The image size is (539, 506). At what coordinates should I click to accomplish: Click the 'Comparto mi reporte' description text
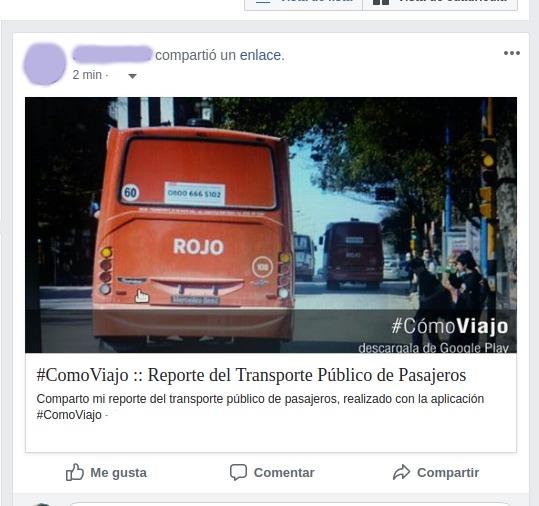point(260,407)
